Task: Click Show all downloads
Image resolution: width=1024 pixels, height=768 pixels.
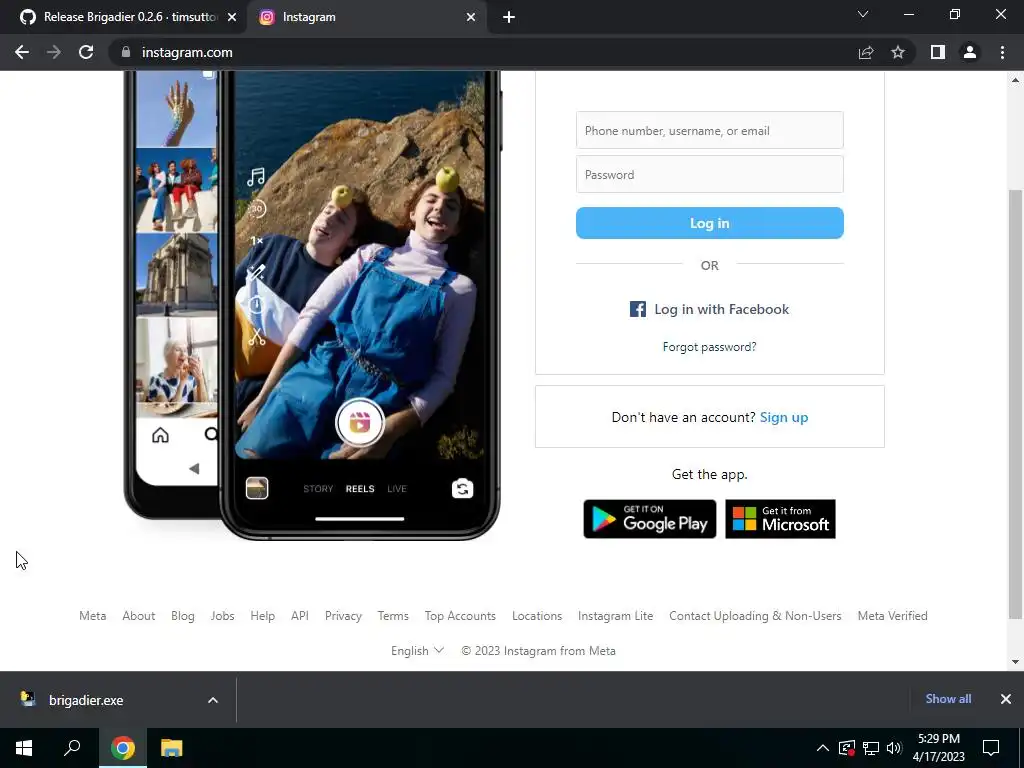Action: 948,699
